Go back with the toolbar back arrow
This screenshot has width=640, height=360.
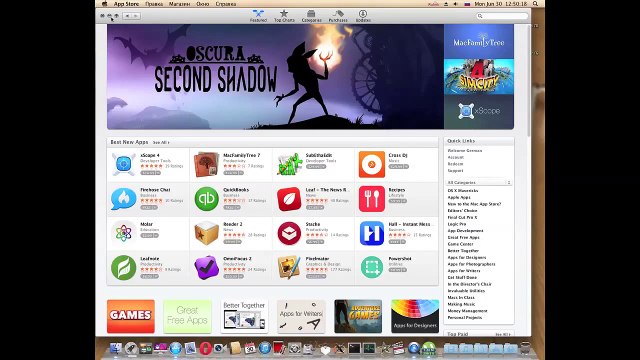click(127, 16)
